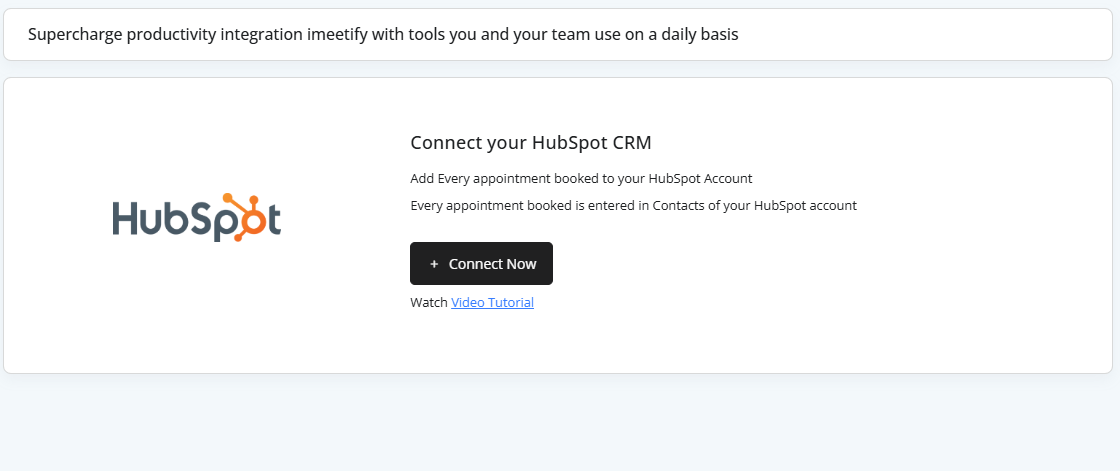This screenshot has height=471, width=1120.
Task: Click the Supercharge productivity banner text
Action: coord(383,35)
